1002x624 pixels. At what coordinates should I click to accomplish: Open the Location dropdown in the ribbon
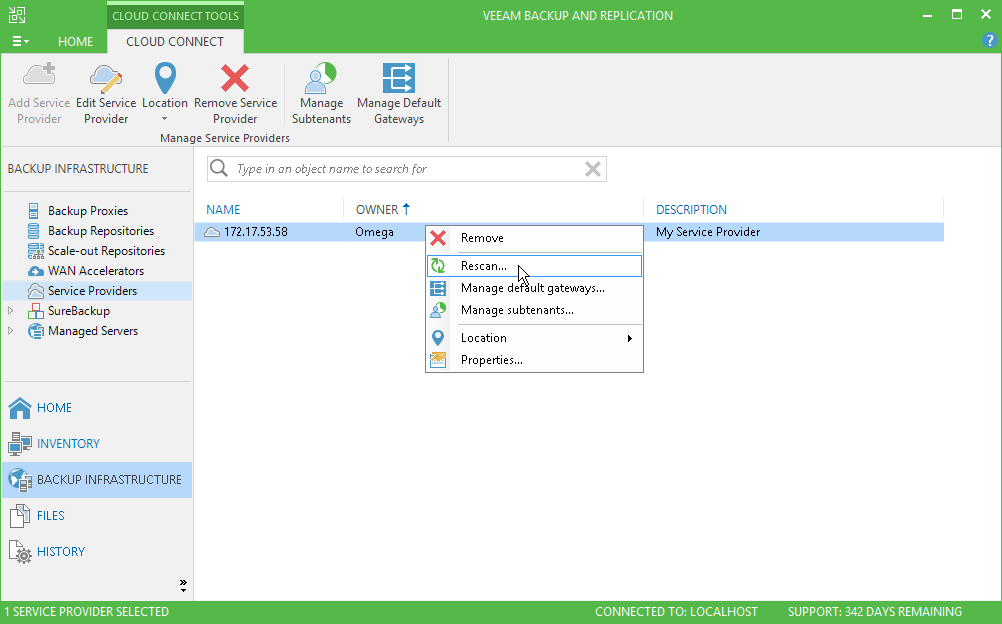coord(165,93)
